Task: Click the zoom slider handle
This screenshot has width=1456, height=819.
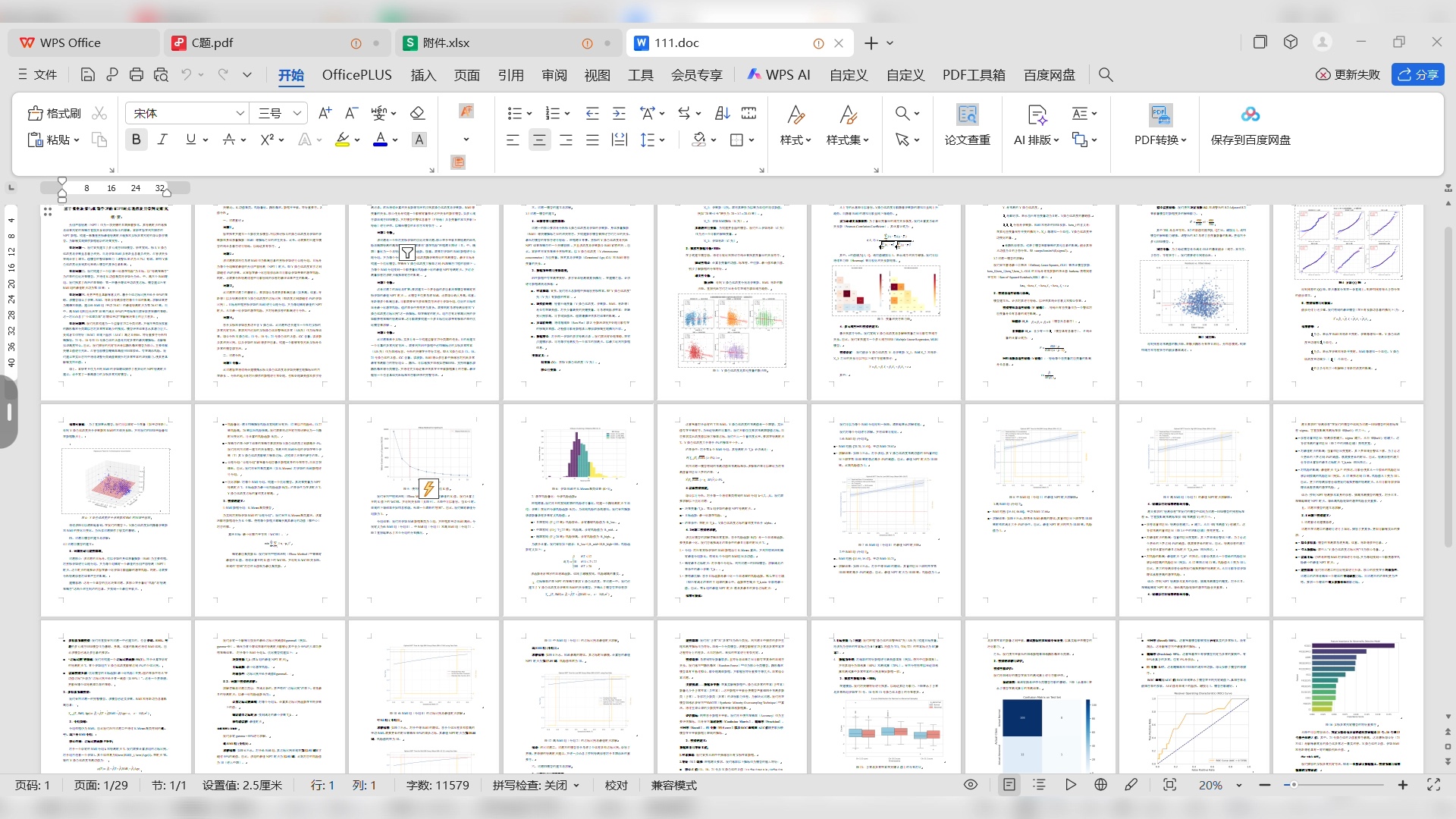Action: click(1294, 785)
